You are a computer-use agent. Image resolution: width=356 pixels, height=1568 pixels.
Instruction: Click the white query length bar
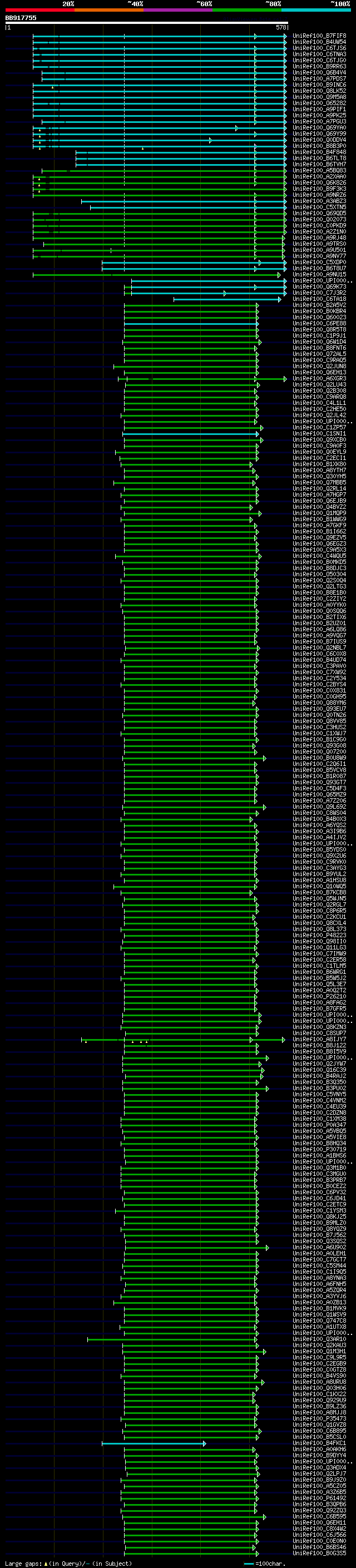(x=147, y=22)
